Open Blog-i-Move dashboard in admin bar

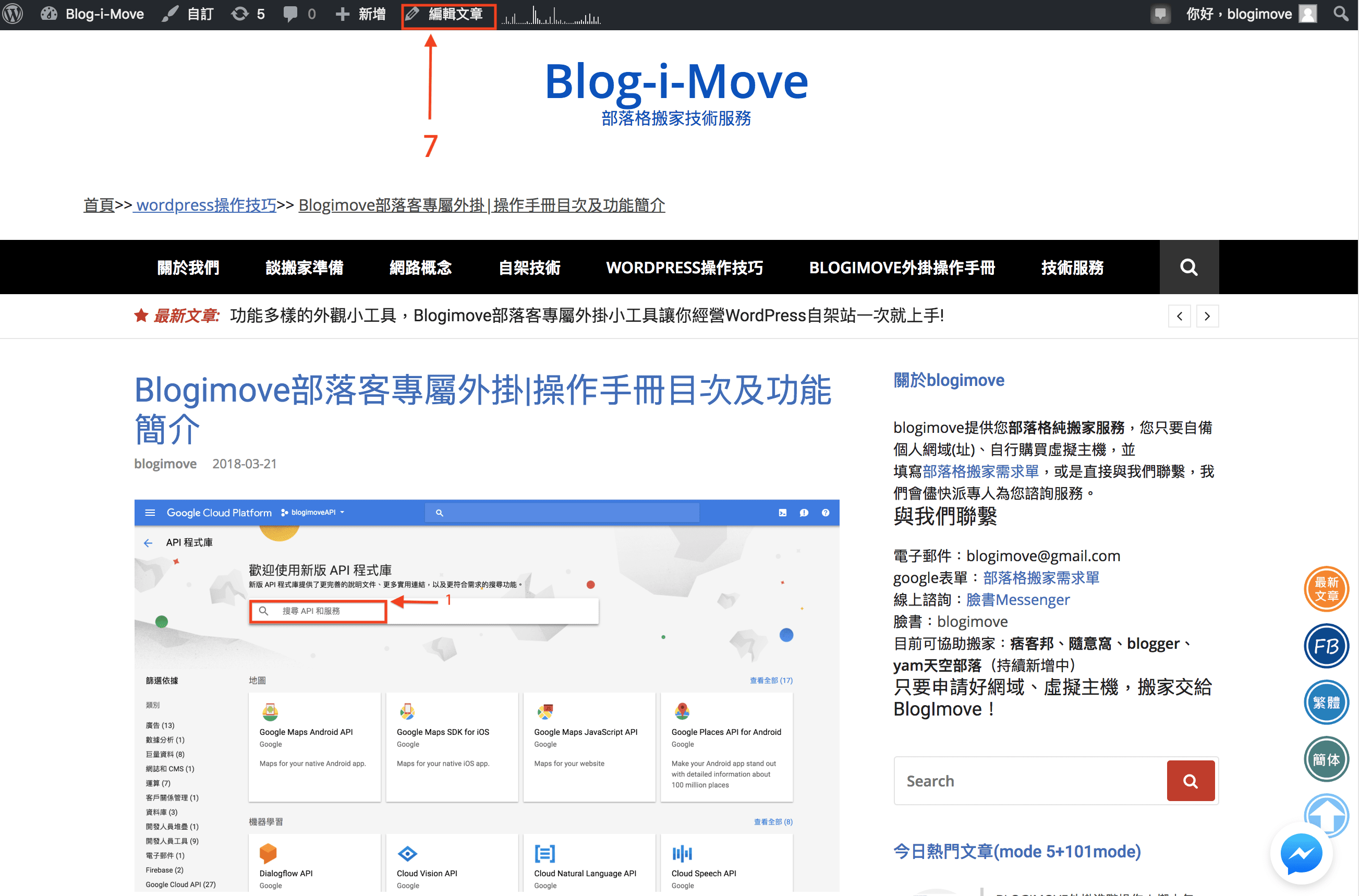92,14
